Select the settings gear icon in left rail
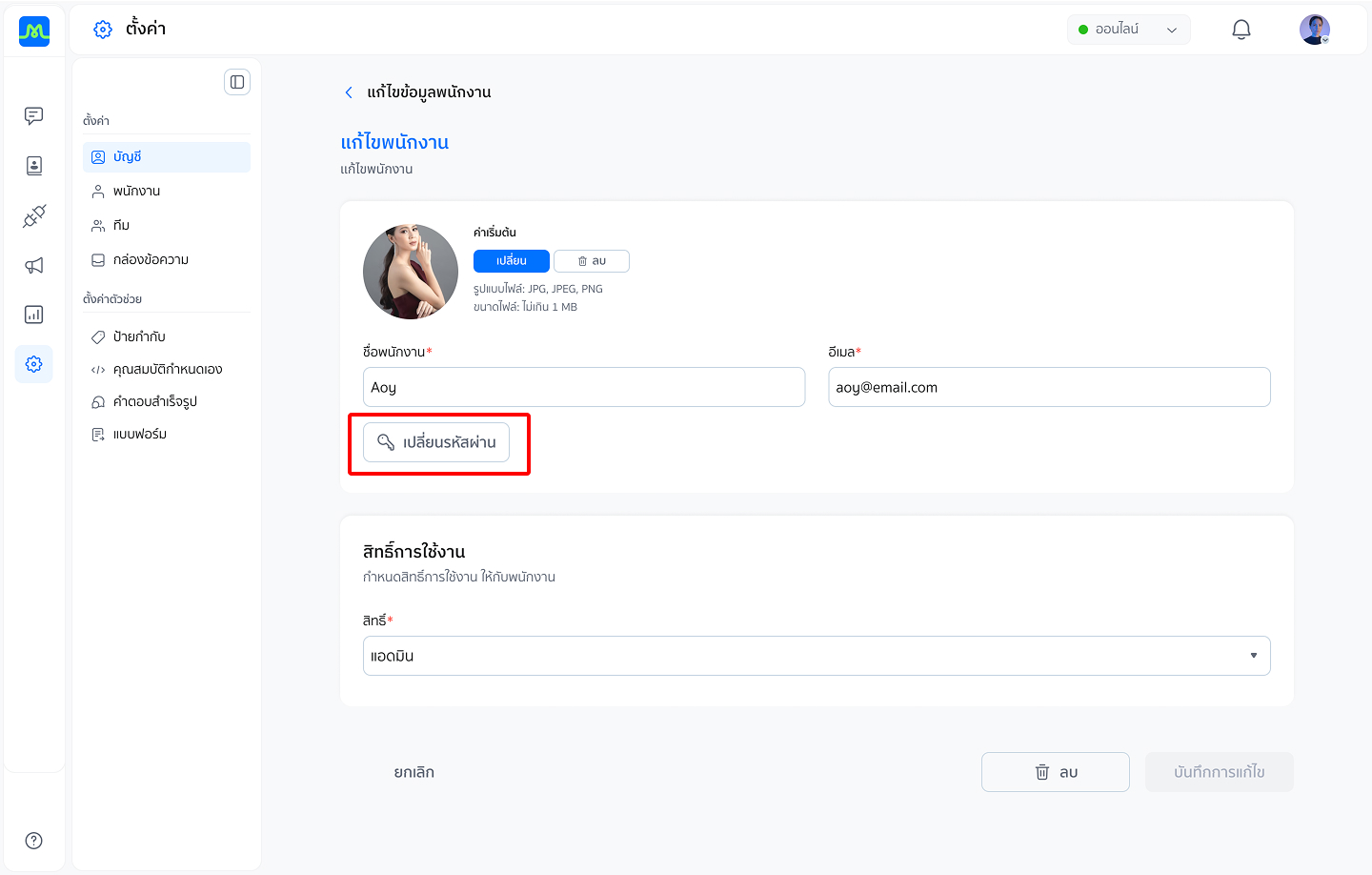 (x=34, y=364)
